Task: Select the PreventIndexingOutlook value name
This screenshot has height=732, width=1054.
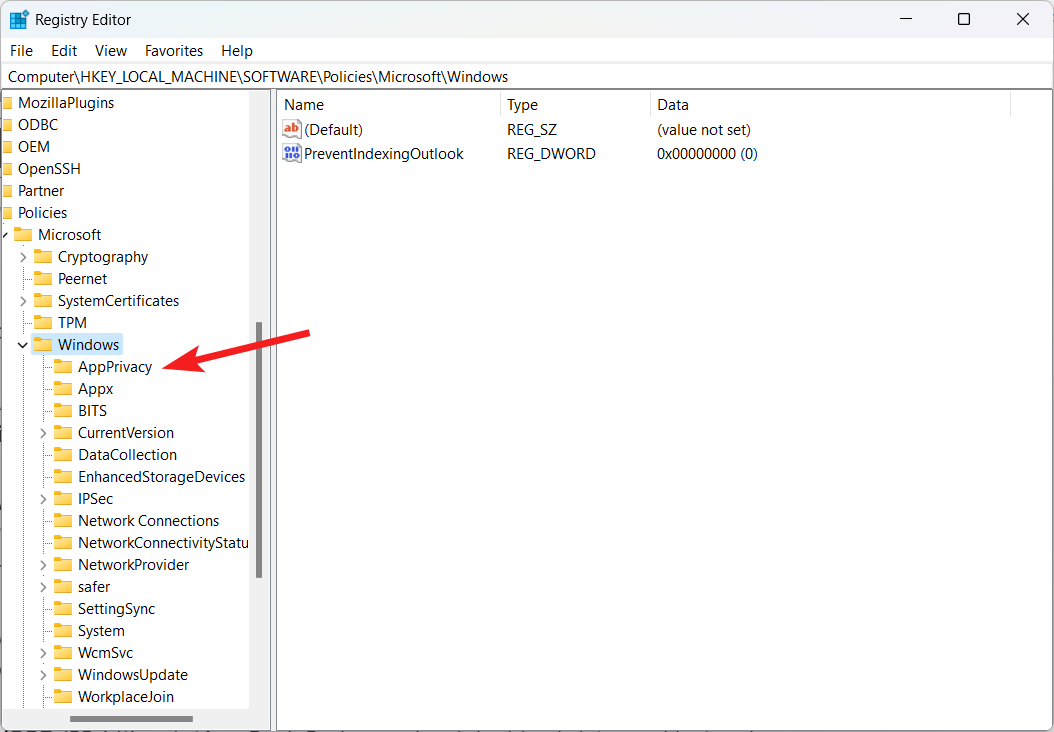Action: 384,153
